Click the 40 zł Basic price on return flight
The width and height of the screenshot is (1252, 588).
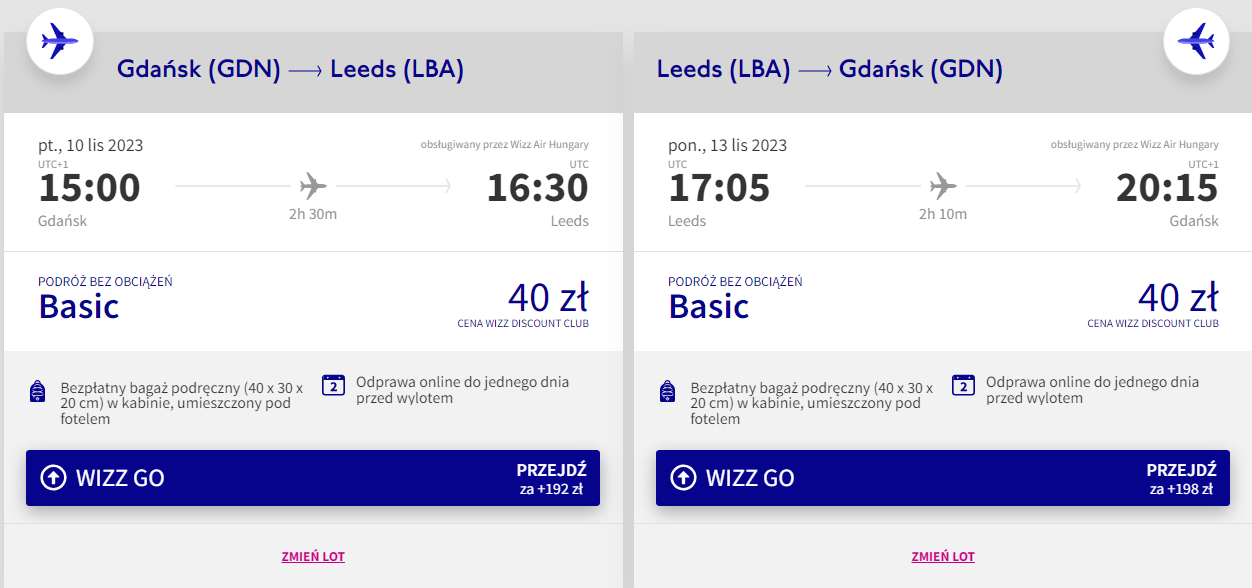[1178, 297]
